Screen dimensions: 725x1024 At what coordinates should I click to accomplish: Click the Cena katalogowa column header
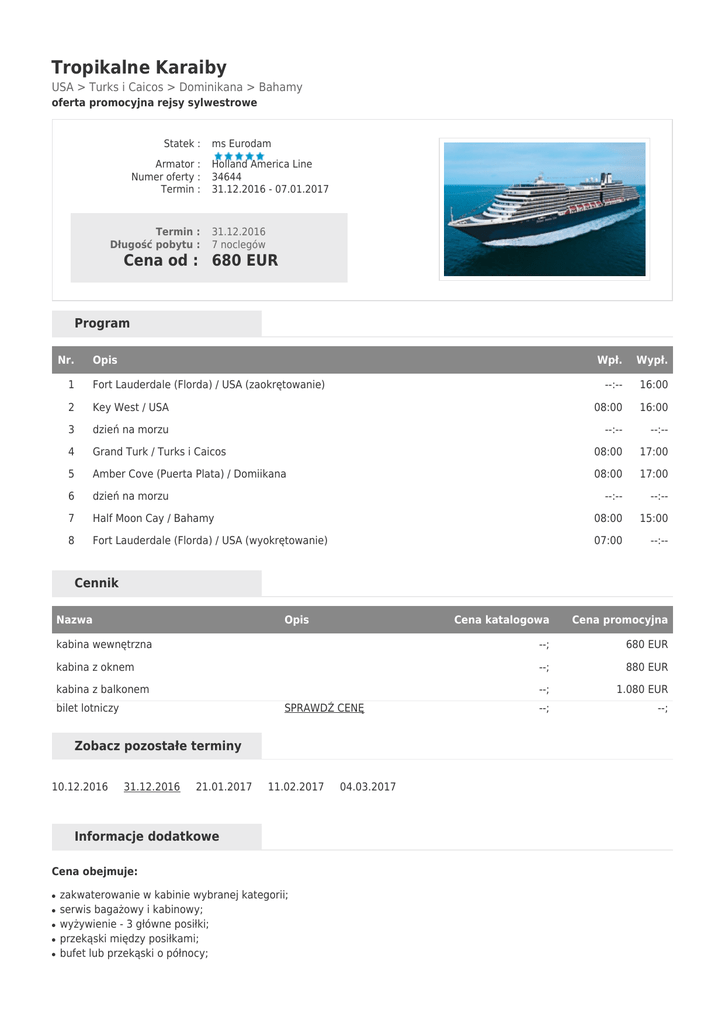(x=501, y=620)
